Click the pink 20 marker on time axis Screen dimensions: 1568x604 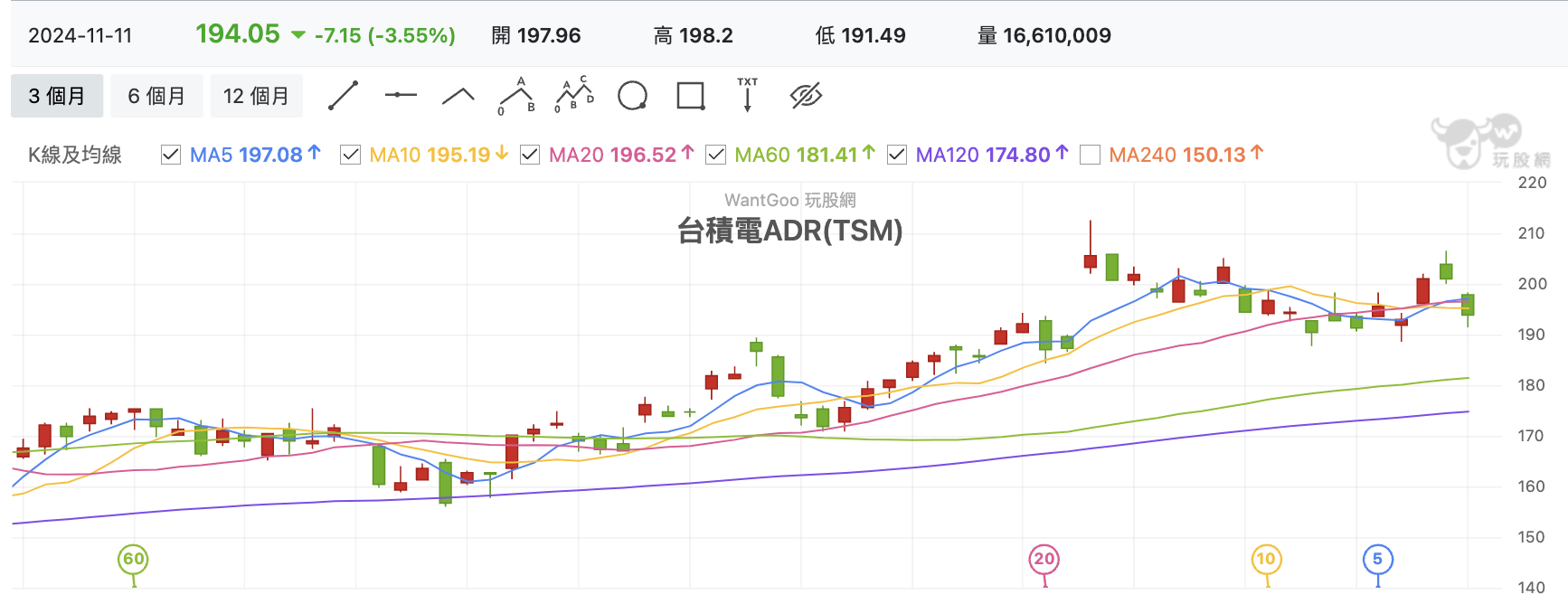(x=1044, y=559)
